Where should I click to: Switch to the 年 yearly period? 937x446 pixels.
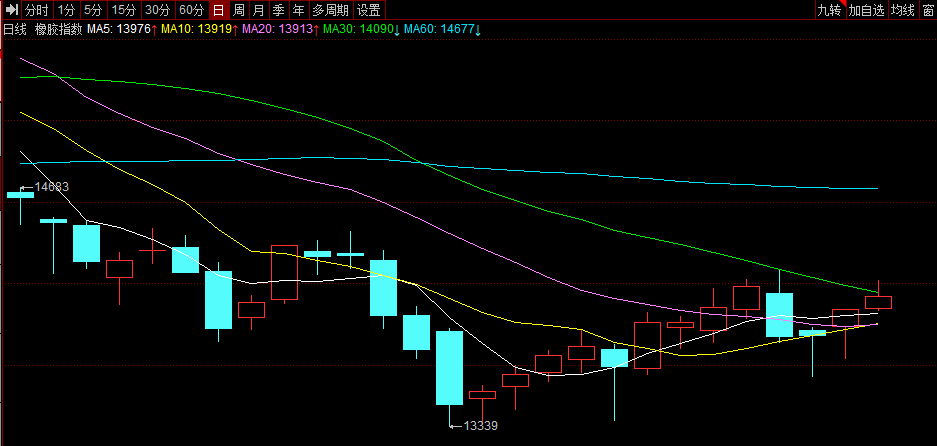[298, 10]
